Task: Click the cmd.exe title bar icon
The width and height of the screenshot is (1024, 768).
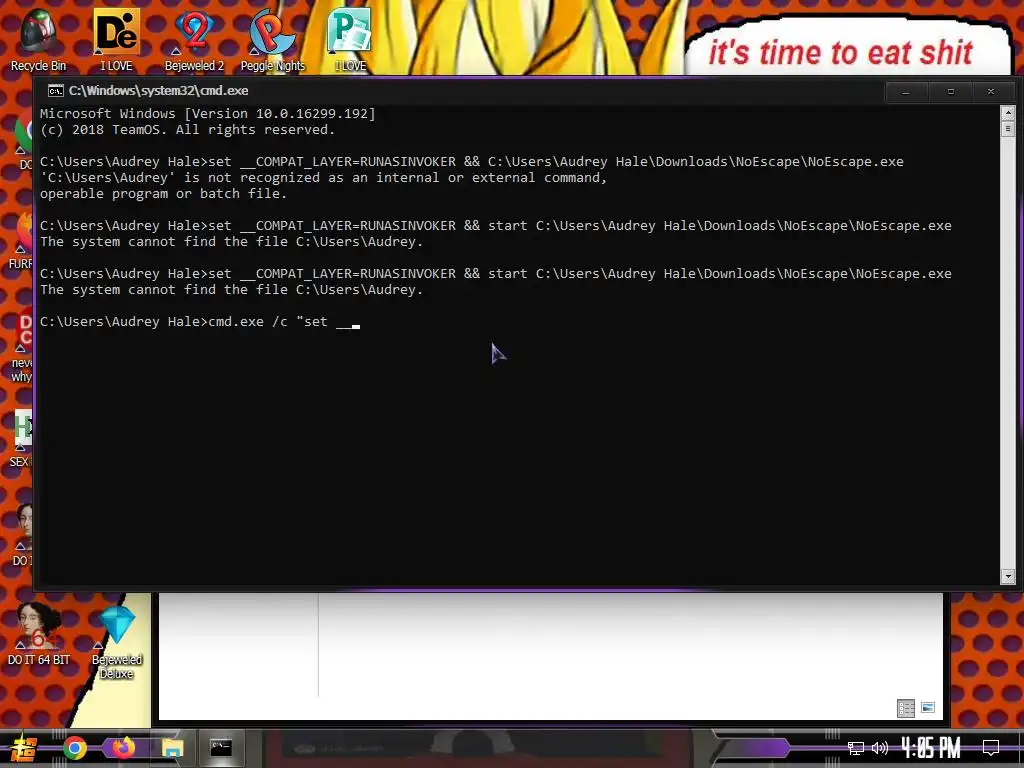Action: [x=56, y=91]
